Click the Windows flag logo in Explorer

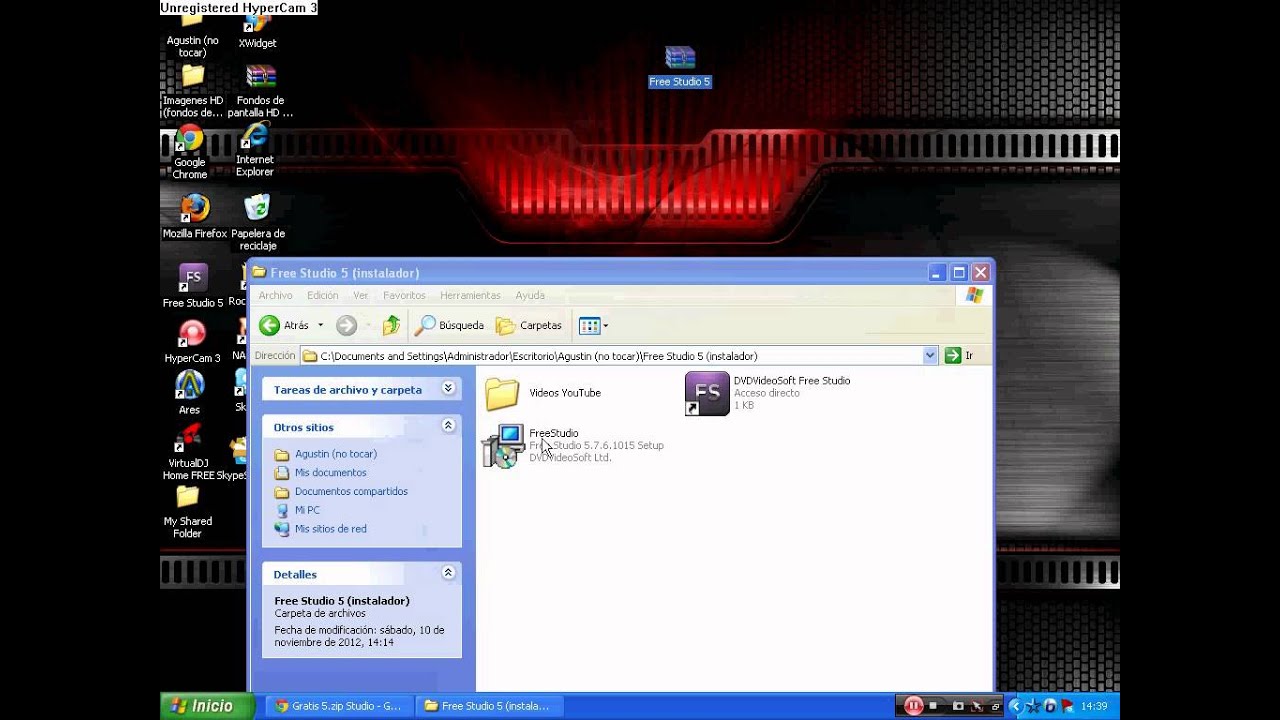tap(974, 295)
